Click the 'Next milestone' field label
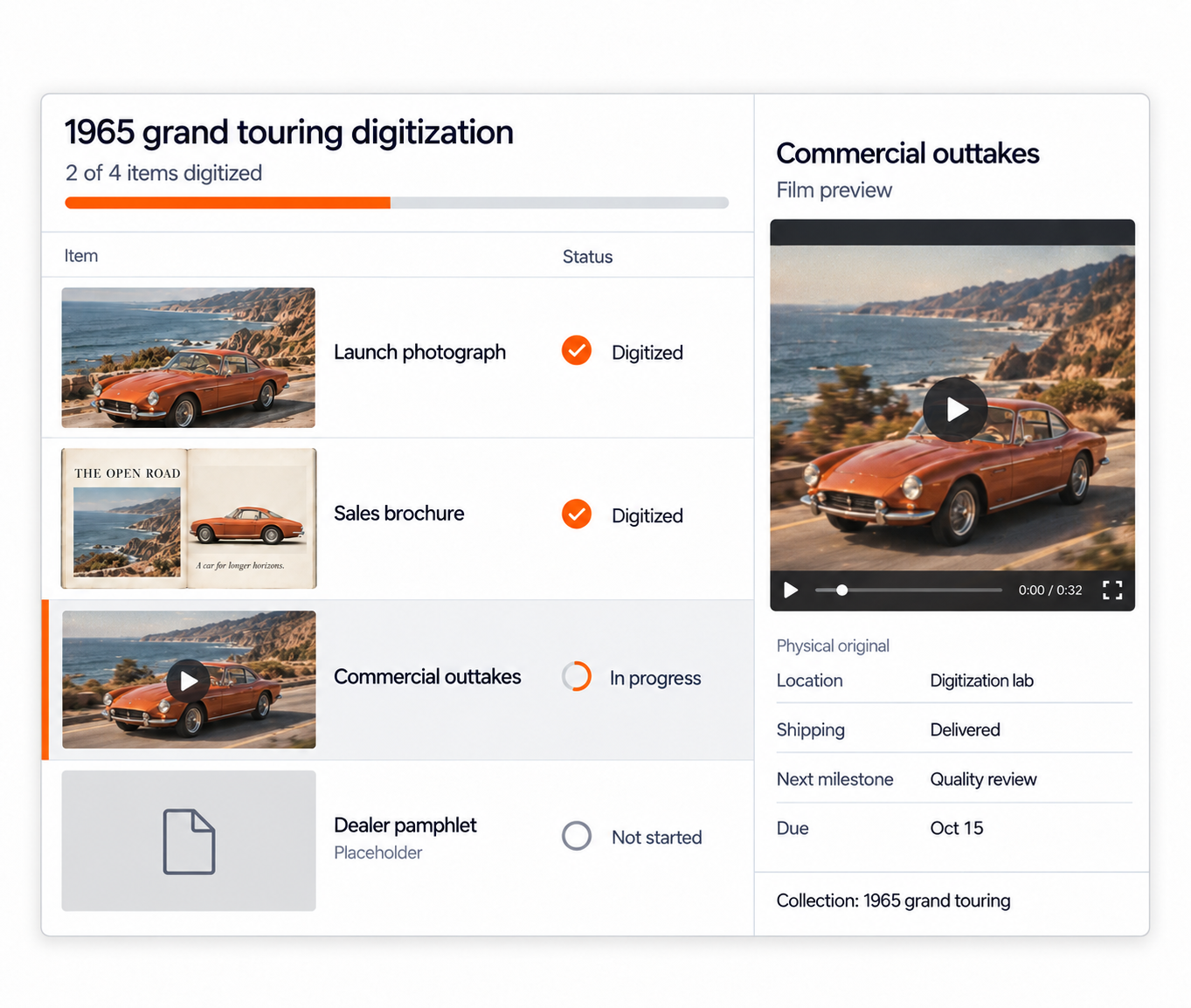1191x1008 pixels. point(834,779)
